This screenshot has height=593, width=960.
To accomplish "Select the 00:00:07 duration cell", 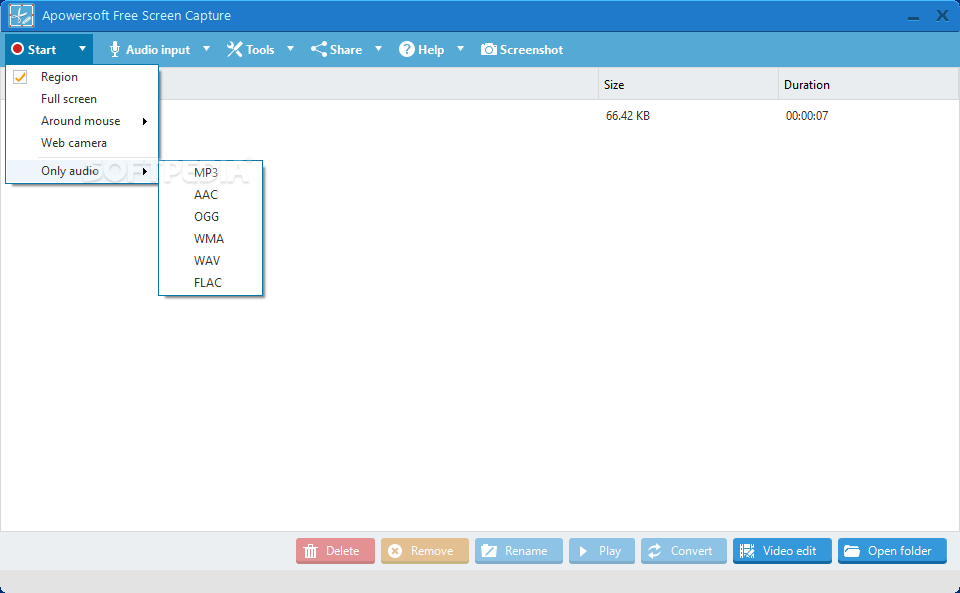I will (x=807, y=116).
